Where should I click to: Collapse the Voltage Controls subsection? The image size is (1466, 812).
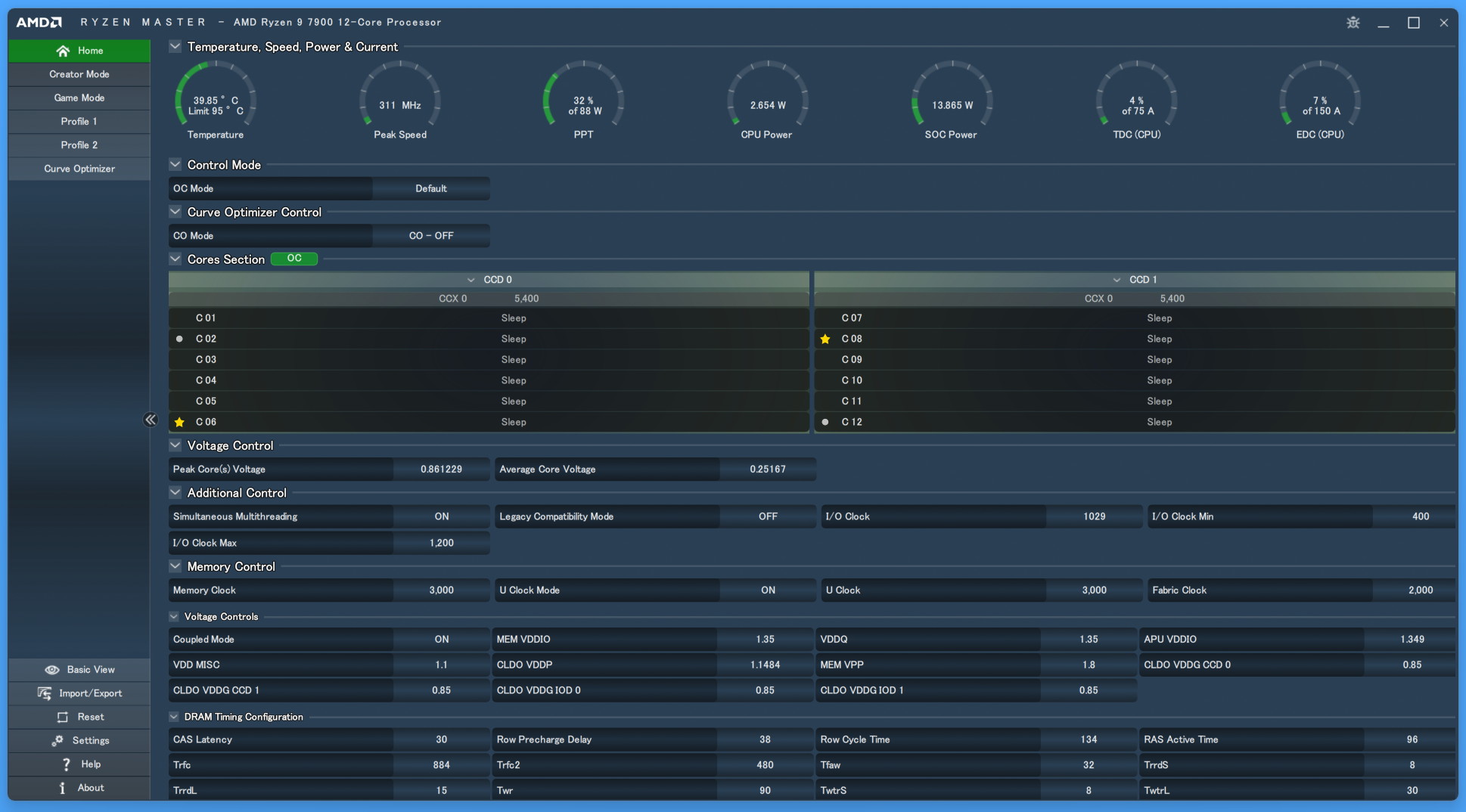[x=174, y=617]
